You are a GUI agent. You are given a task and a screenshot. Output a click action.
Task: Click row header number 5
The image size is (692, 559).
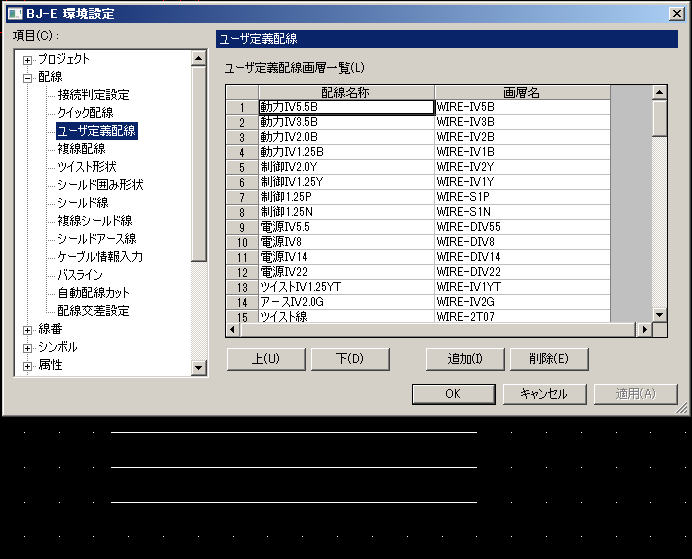coord(242,167)
